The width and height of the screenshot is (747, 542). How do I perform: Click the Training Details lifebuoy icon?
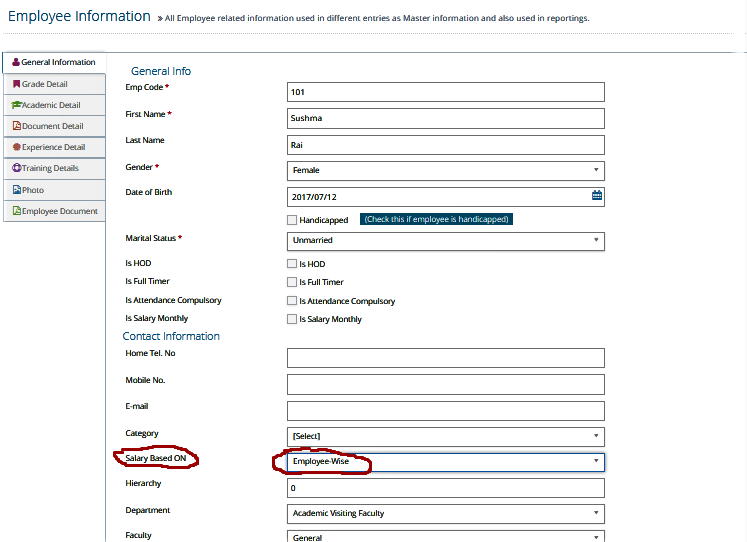17,168
